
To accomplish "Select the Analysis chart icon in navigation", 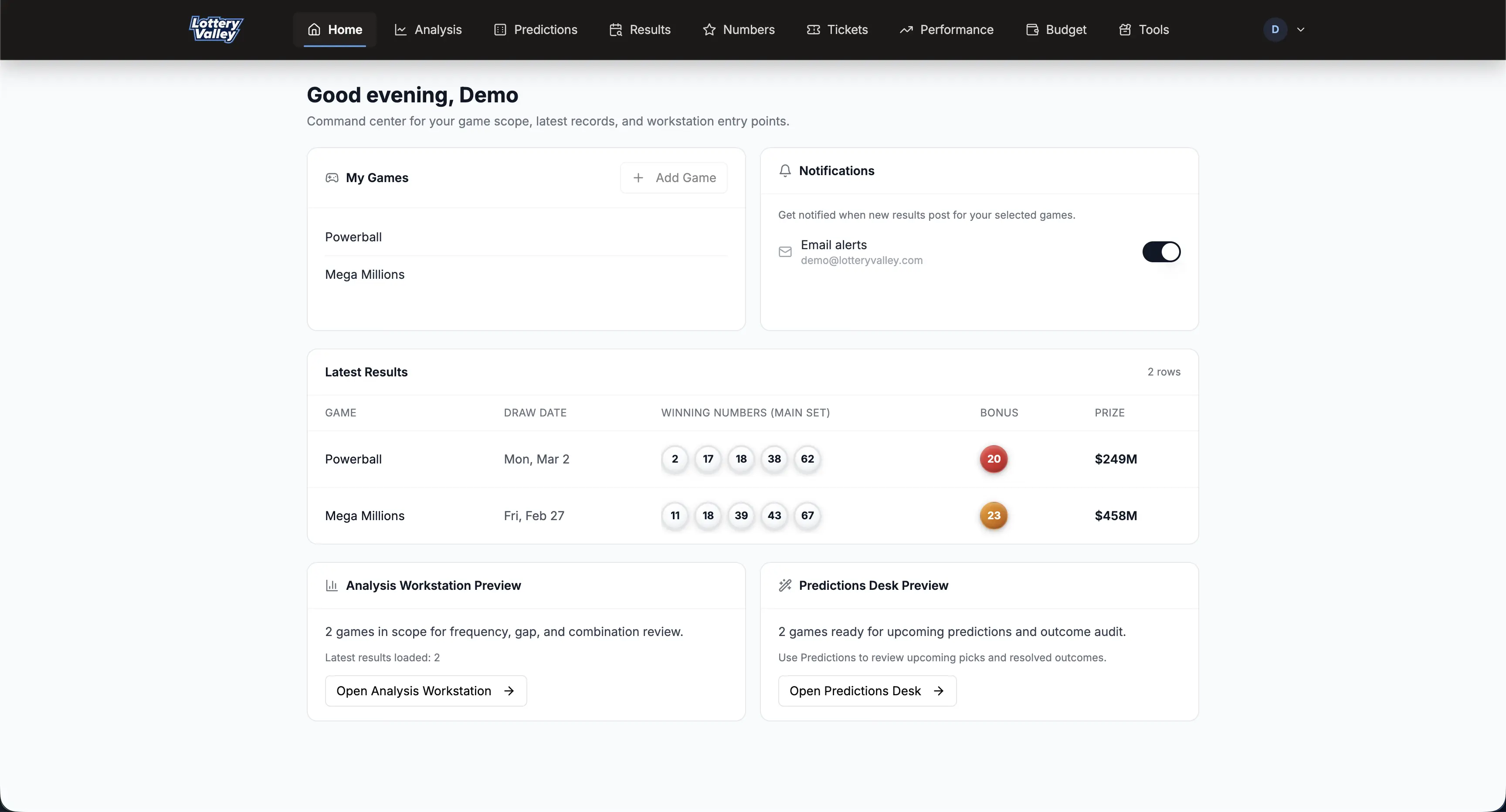I will click(x=400, y=29).
